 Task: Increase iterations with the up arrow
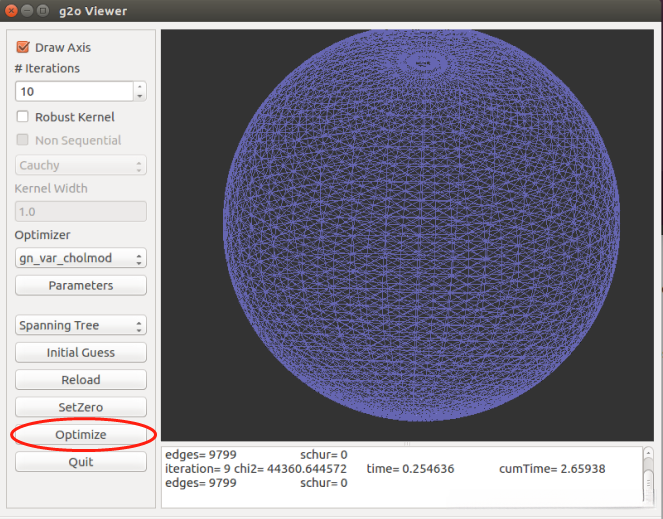140,86
